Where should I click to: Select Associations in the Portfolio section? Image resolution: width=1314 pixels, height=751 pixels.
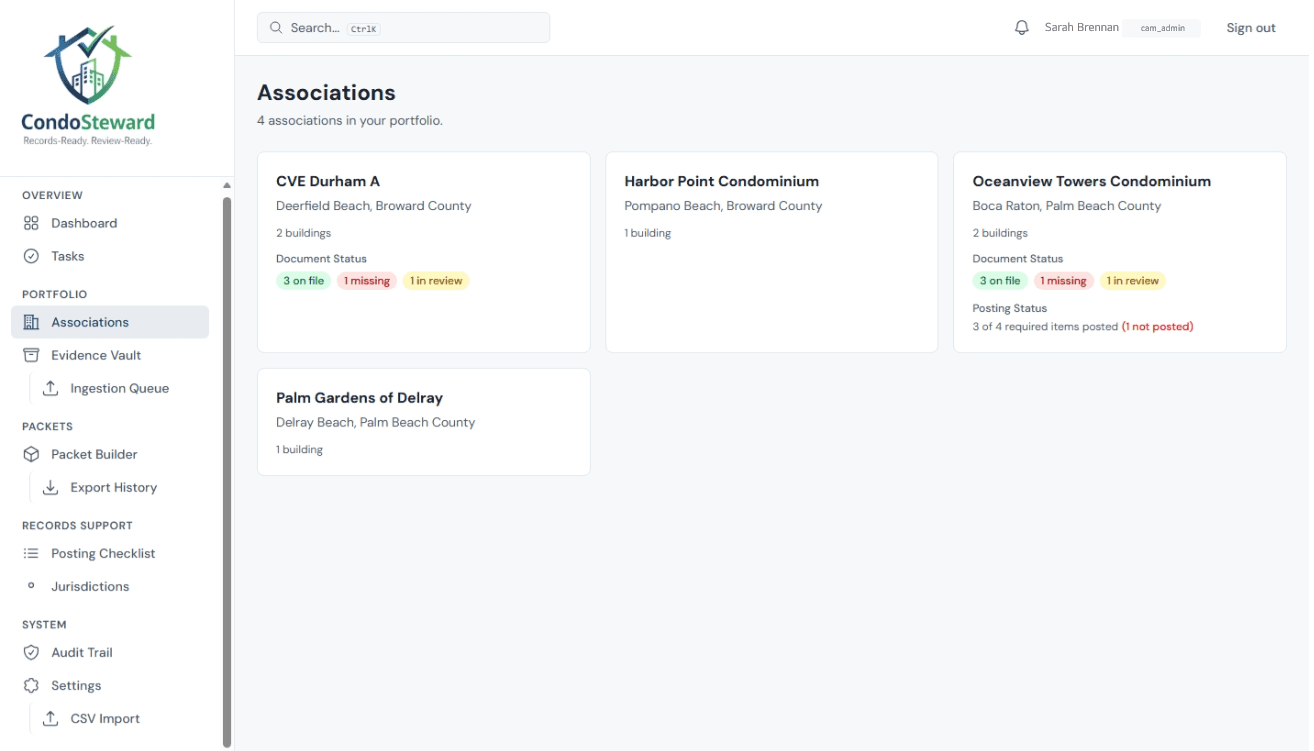pos(92,321)
